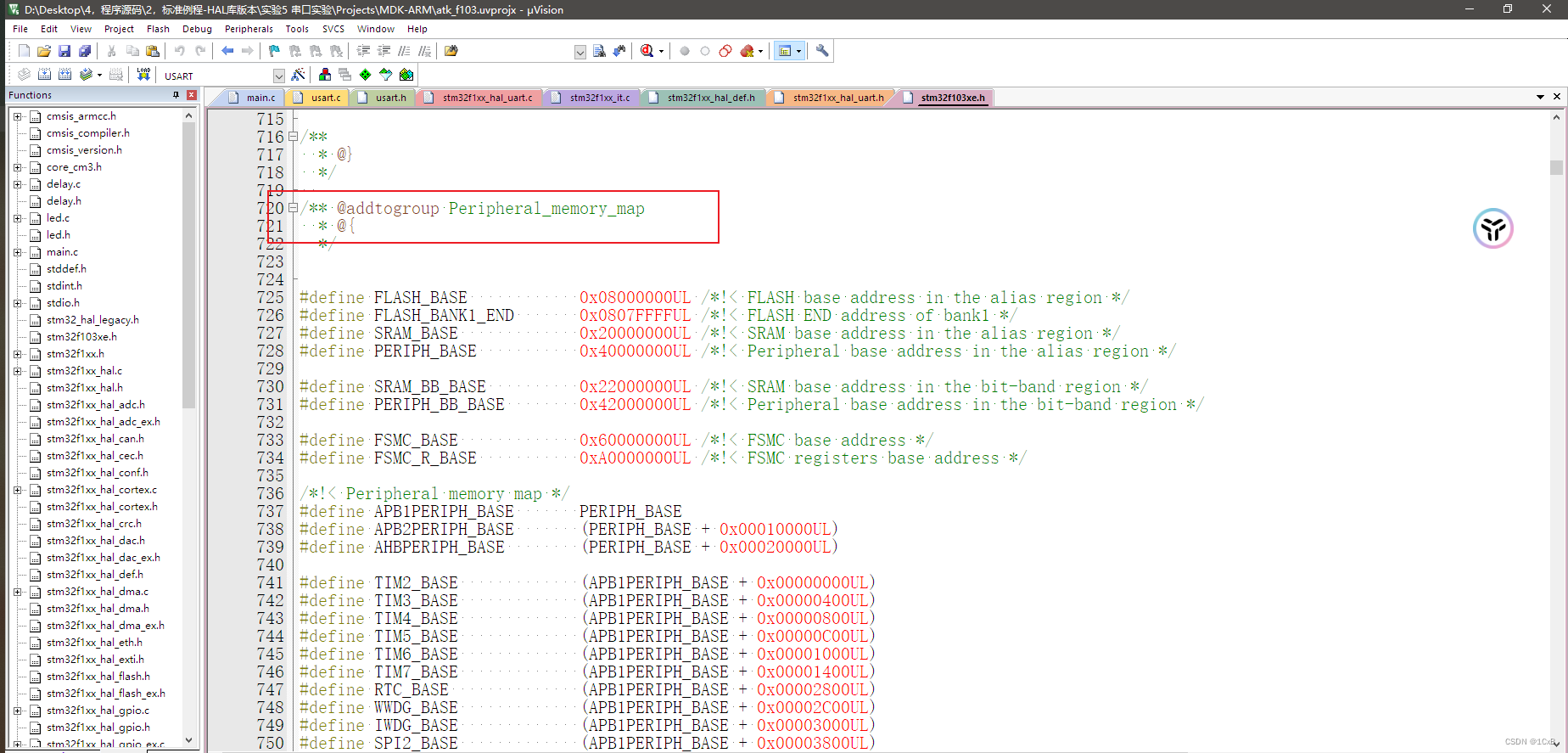Expand the main.c tree node
Screen dimensions: 1568x753
pos(17,252)
